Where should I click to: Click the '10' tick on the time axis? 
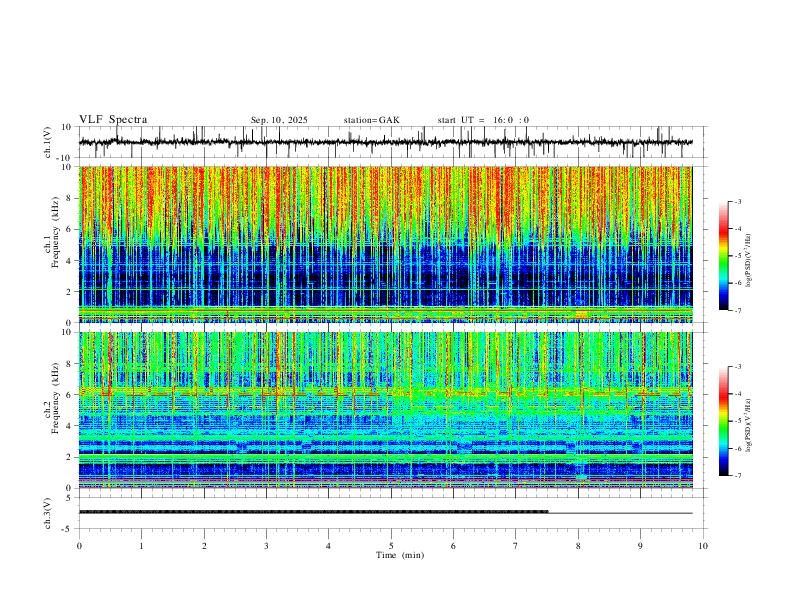703,546
